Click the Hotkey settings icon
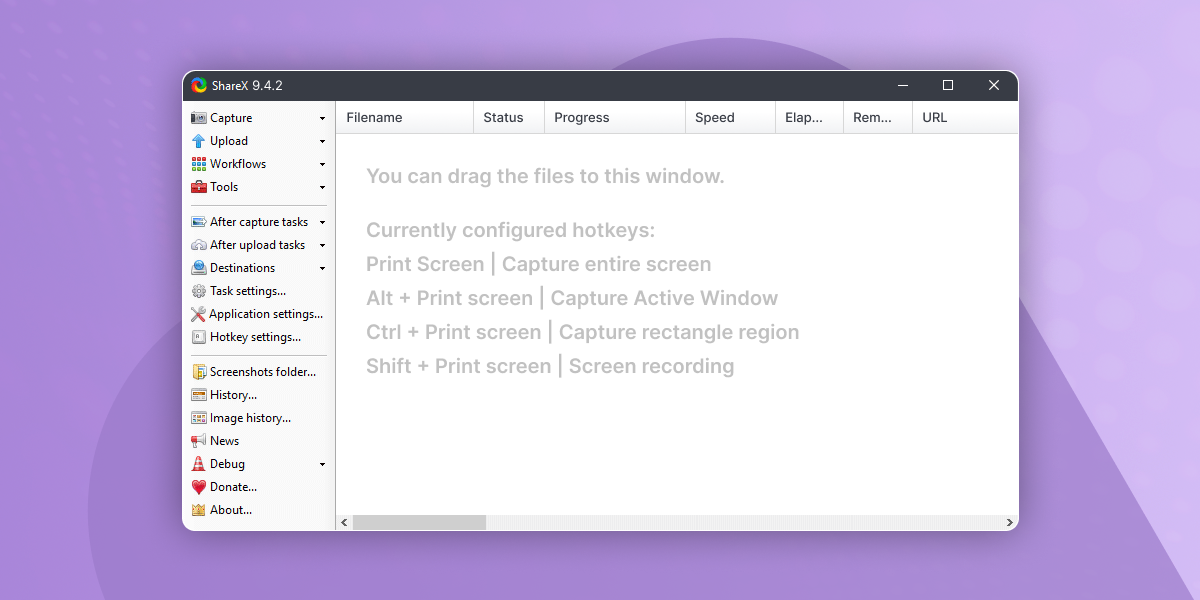 pos(199,337)
